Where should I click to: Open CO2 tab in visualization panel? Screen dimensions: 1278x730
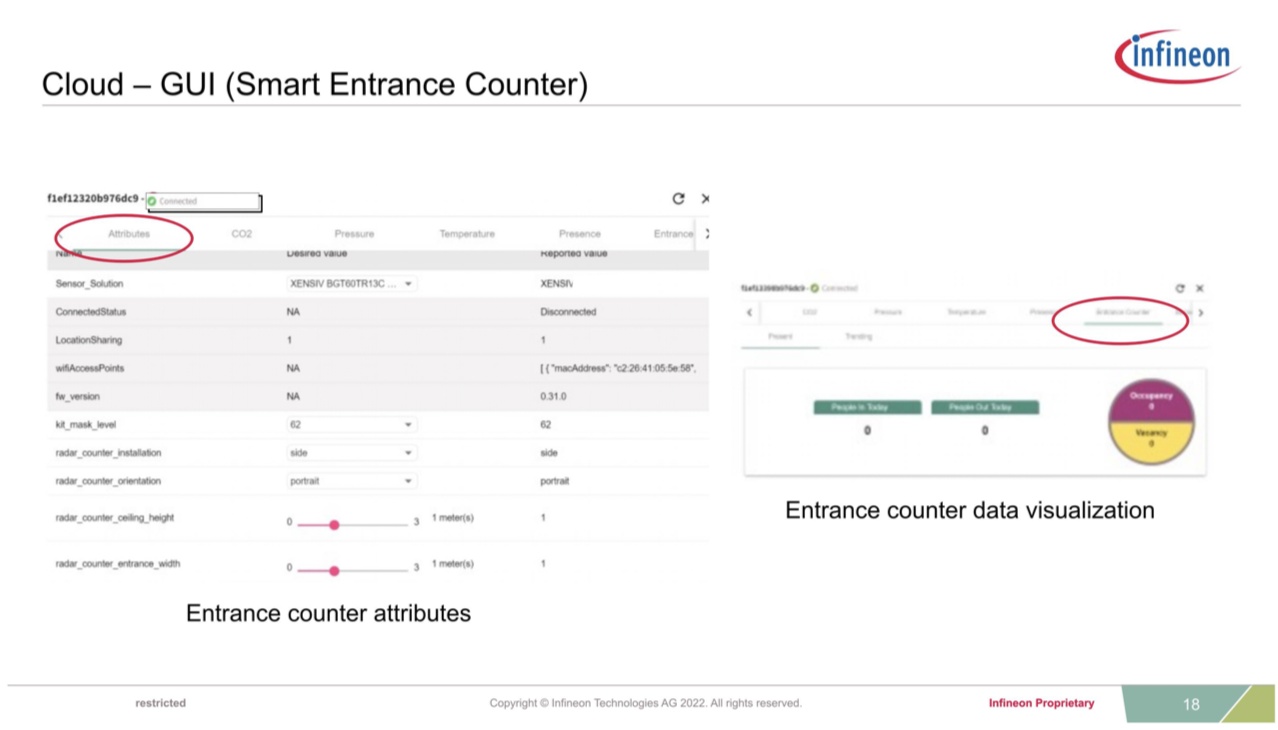click(x=810, y=313)
